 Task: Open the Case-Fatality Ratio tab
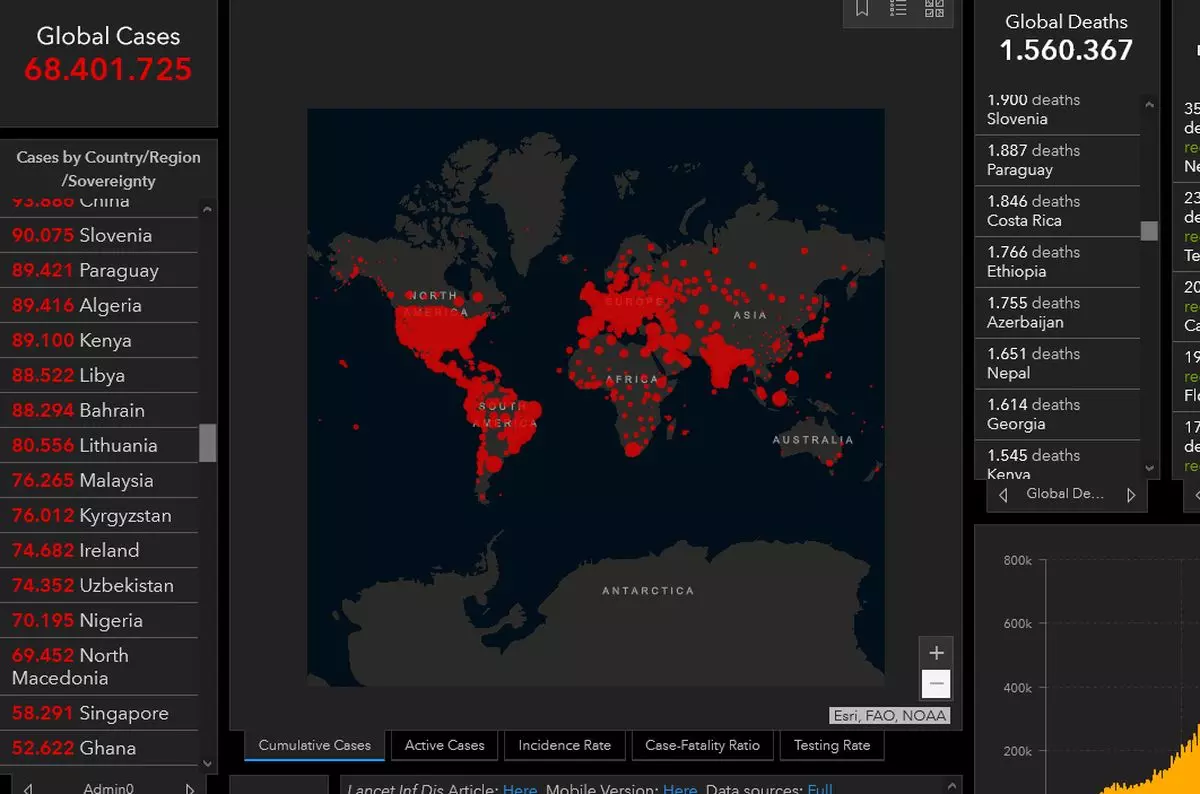702,745
